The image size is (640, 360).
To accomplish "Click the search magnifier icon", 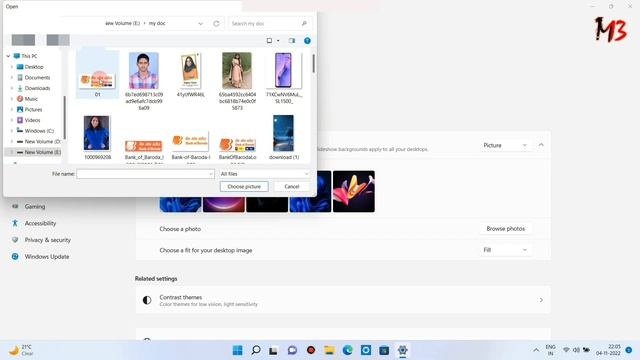I will (304, 23).
